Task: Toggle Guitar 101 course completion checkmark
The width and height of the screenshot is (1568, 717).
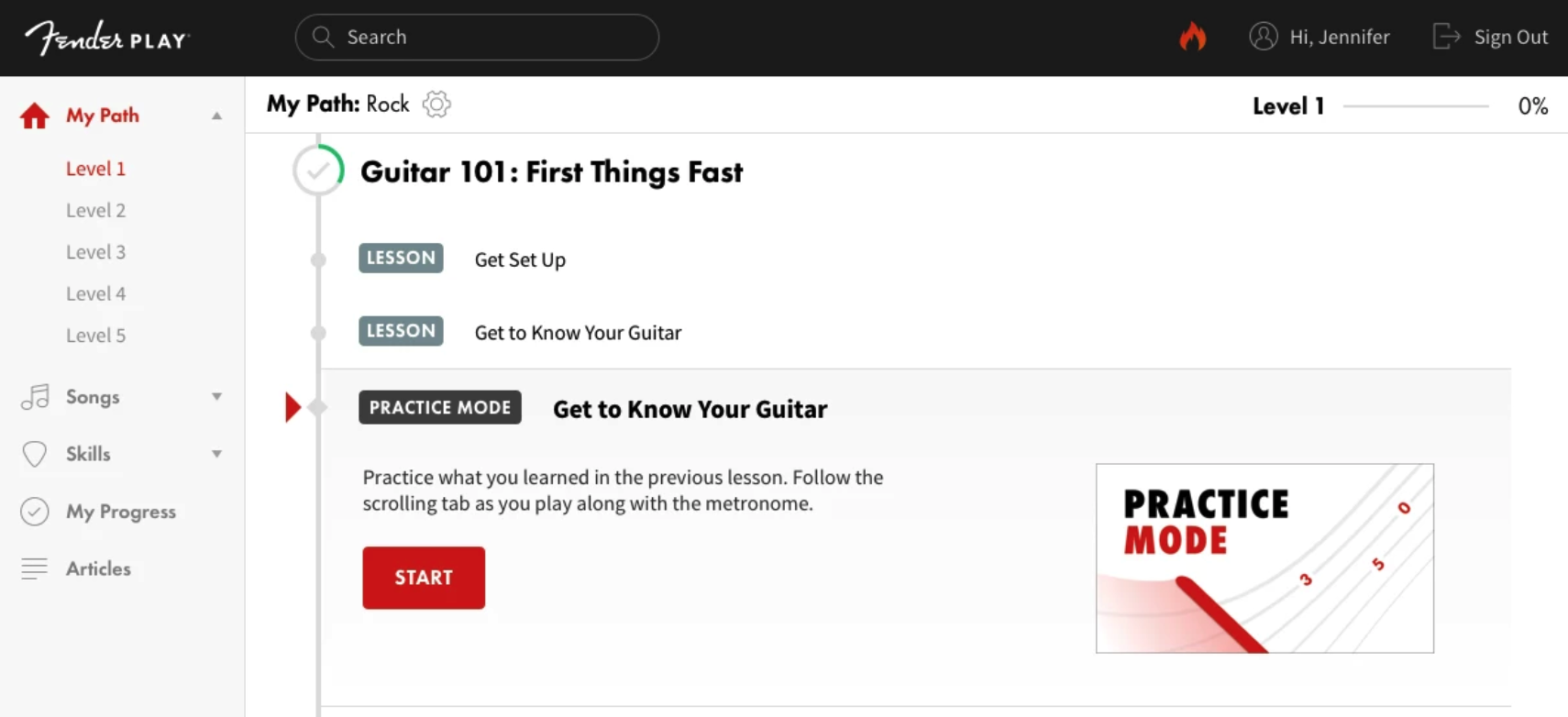Action: 318,171
